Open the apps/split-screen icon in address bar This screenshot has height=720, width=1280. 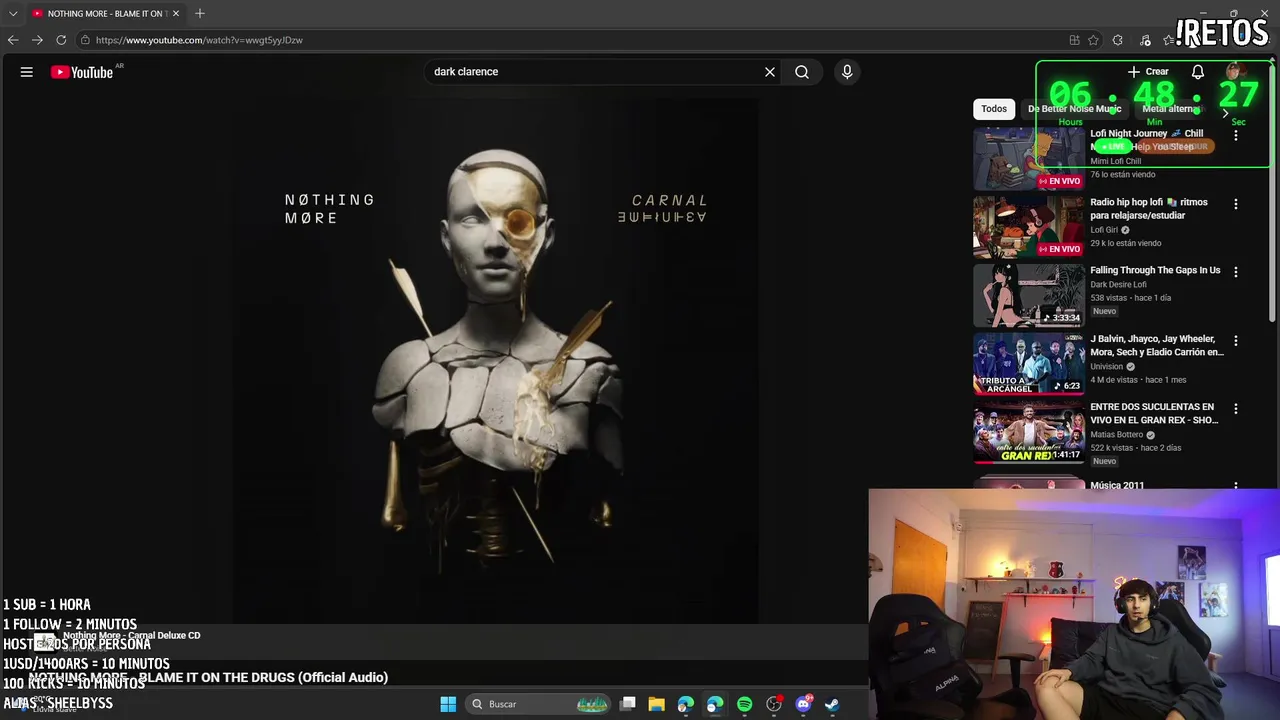1074,40
